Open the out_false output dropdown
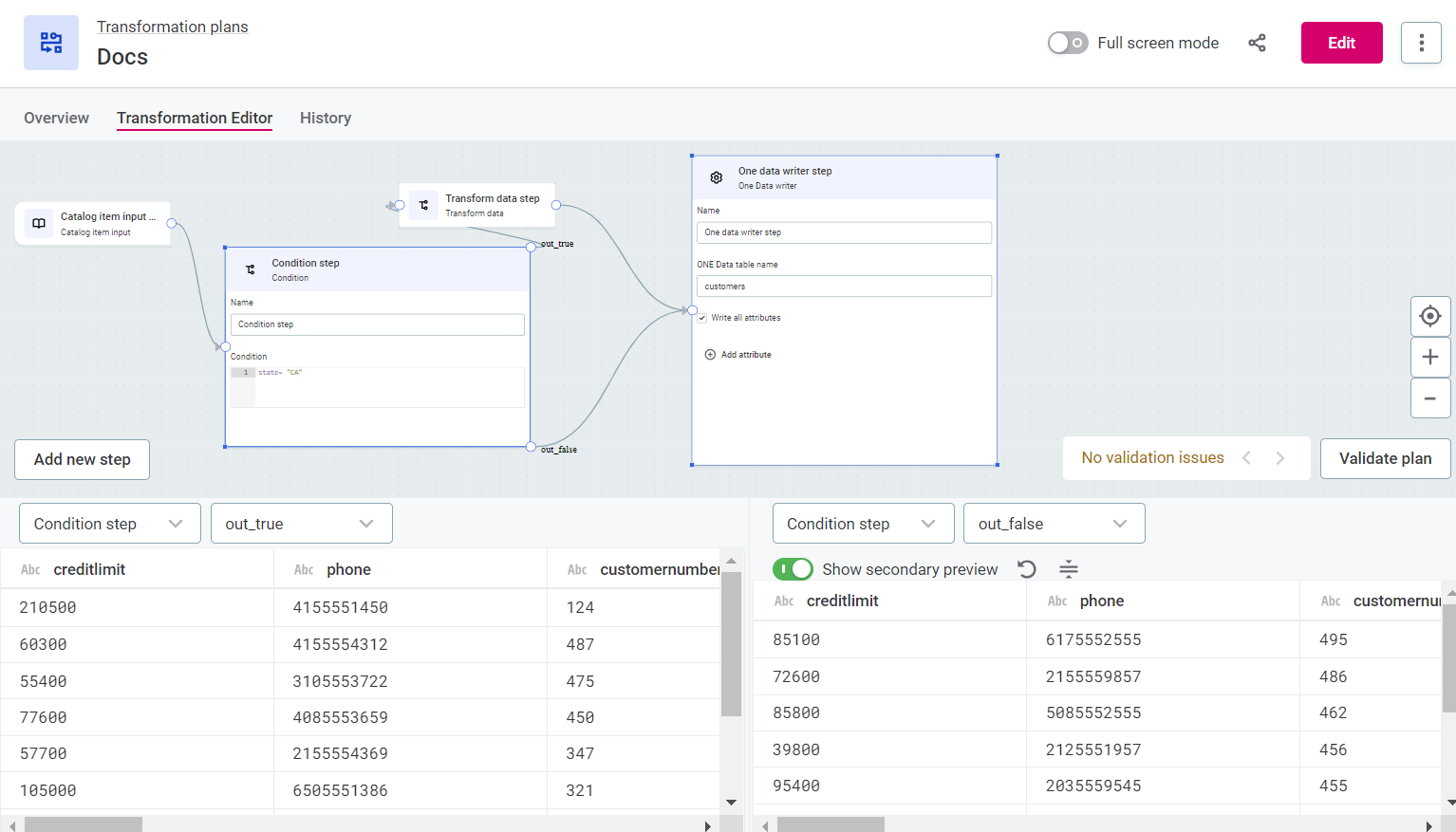Viewport: 1456px width, 832px height. (1054, 524)
